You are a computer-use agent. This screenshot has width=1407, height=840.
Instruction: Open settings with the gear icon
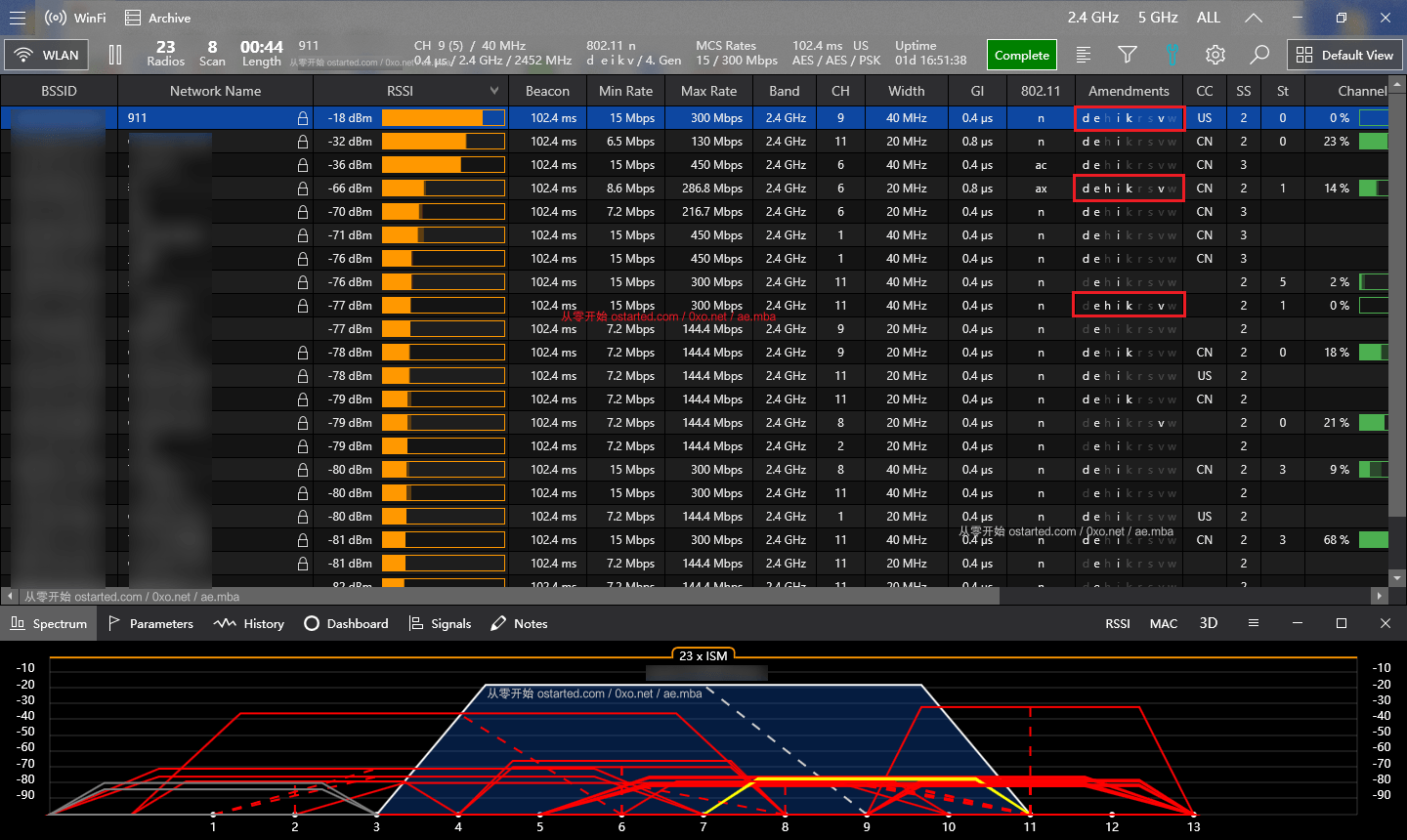click(1215, 55)
